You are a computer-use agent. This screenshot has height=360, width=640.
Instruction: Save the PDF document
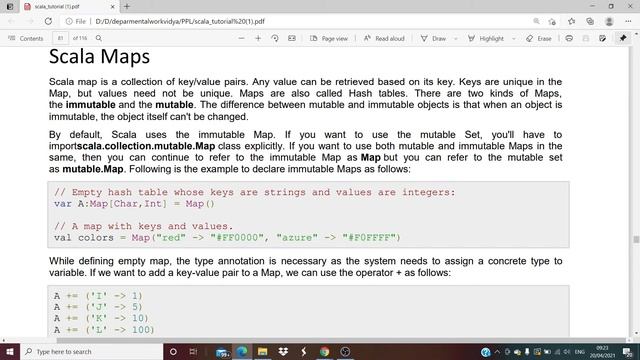pyautogui.click(x=586, y=38)
